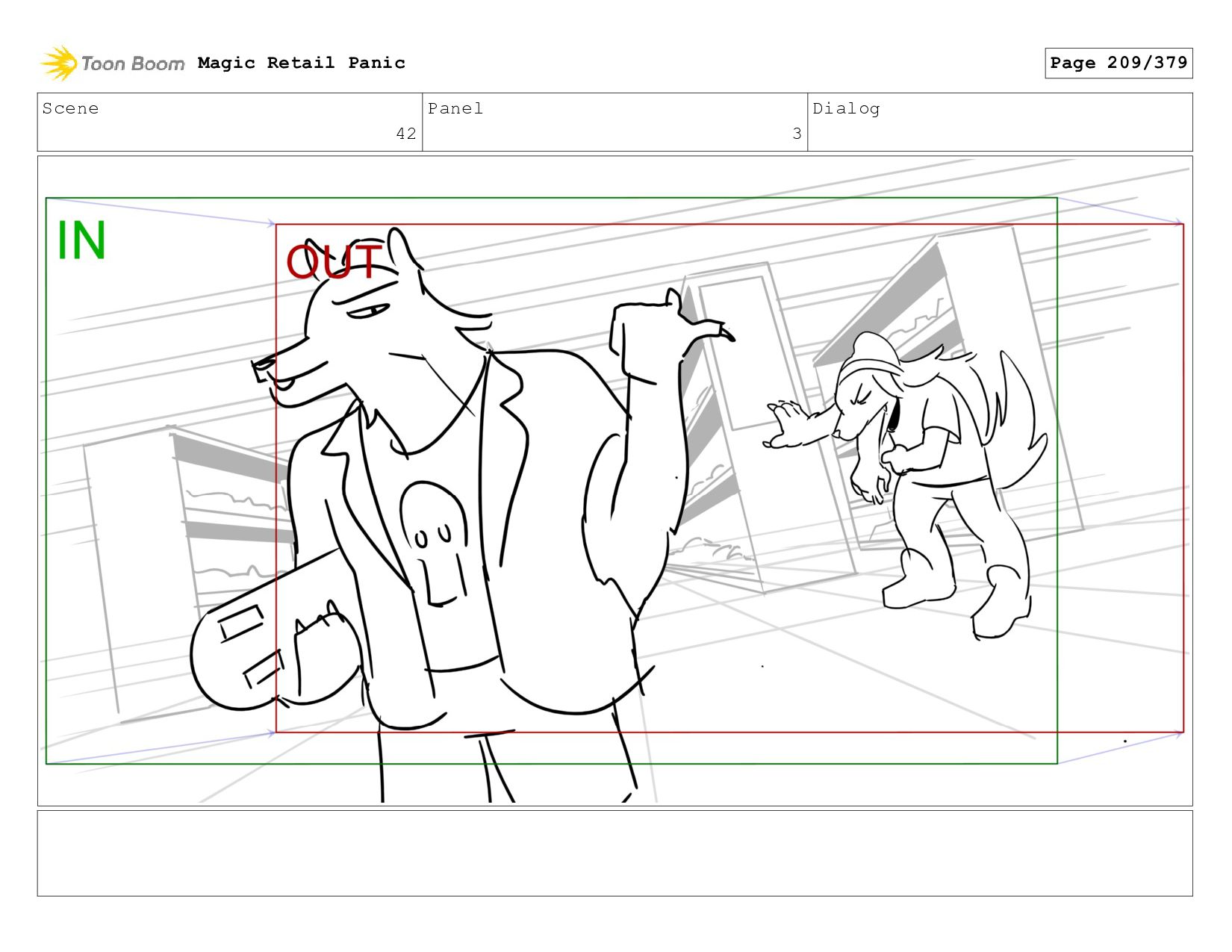Click the empty notes box below the panel
The width and height of the screenshot is (1232, 952).
615,853
